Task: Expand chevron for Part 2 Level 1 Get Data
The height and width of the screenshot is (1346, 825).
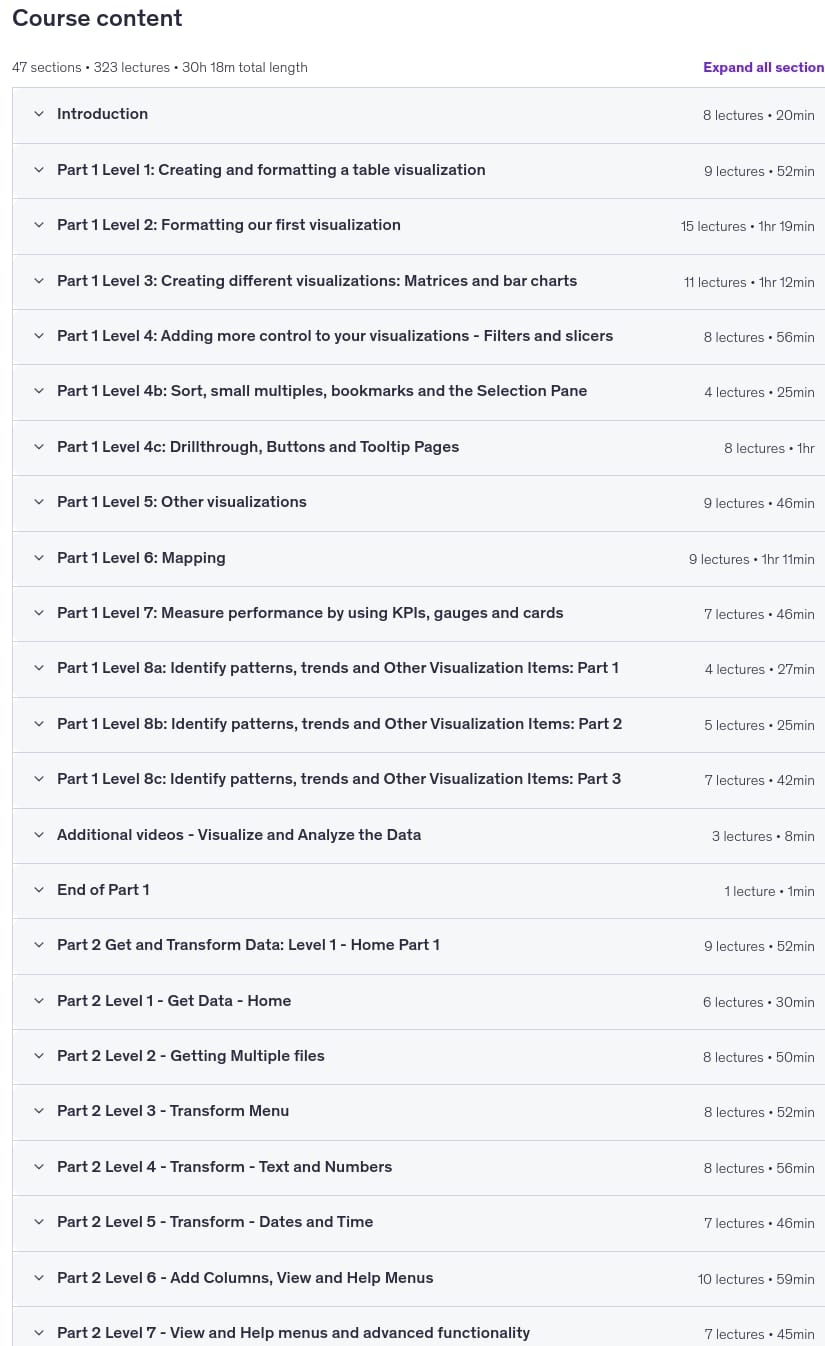Action: click(x=39, y=1001)
